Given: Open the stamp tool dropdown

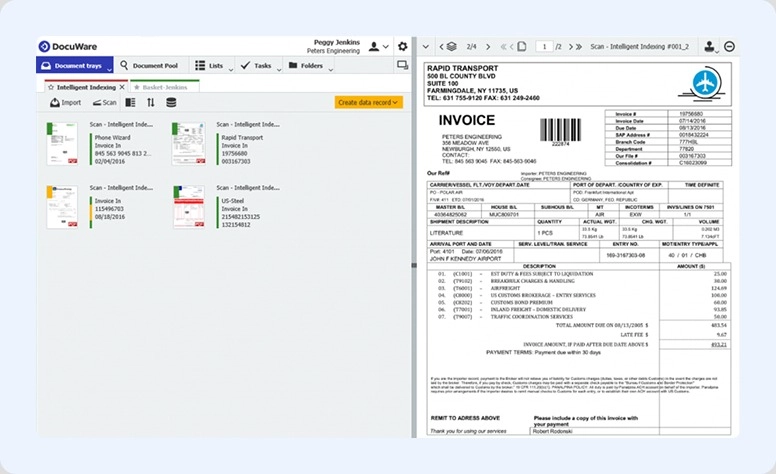Looking at the screenshot, I should click(x=710, y=47).
